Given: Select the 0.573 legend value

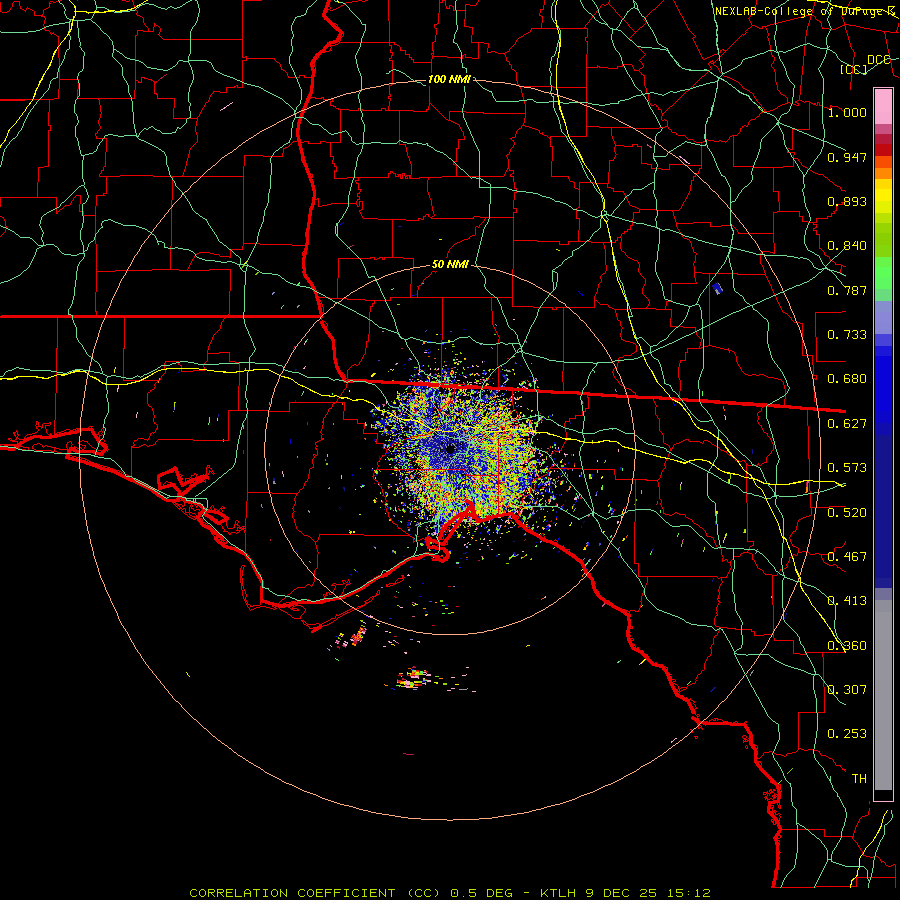Looking at the screenshot, I should click(847, 468).
